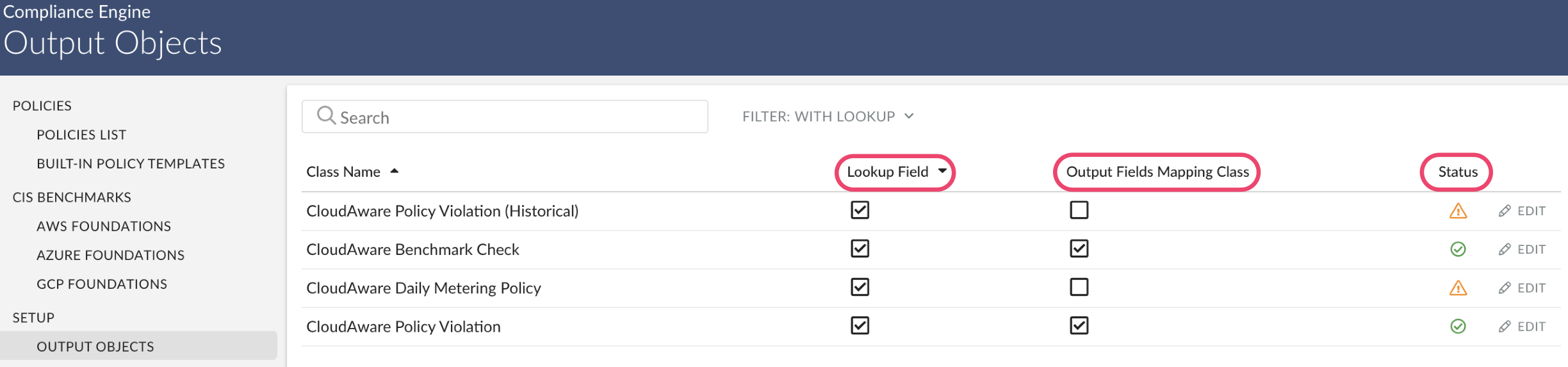
Task: Open the Filter: With Lookup dropdown
Action: (828, 117)
